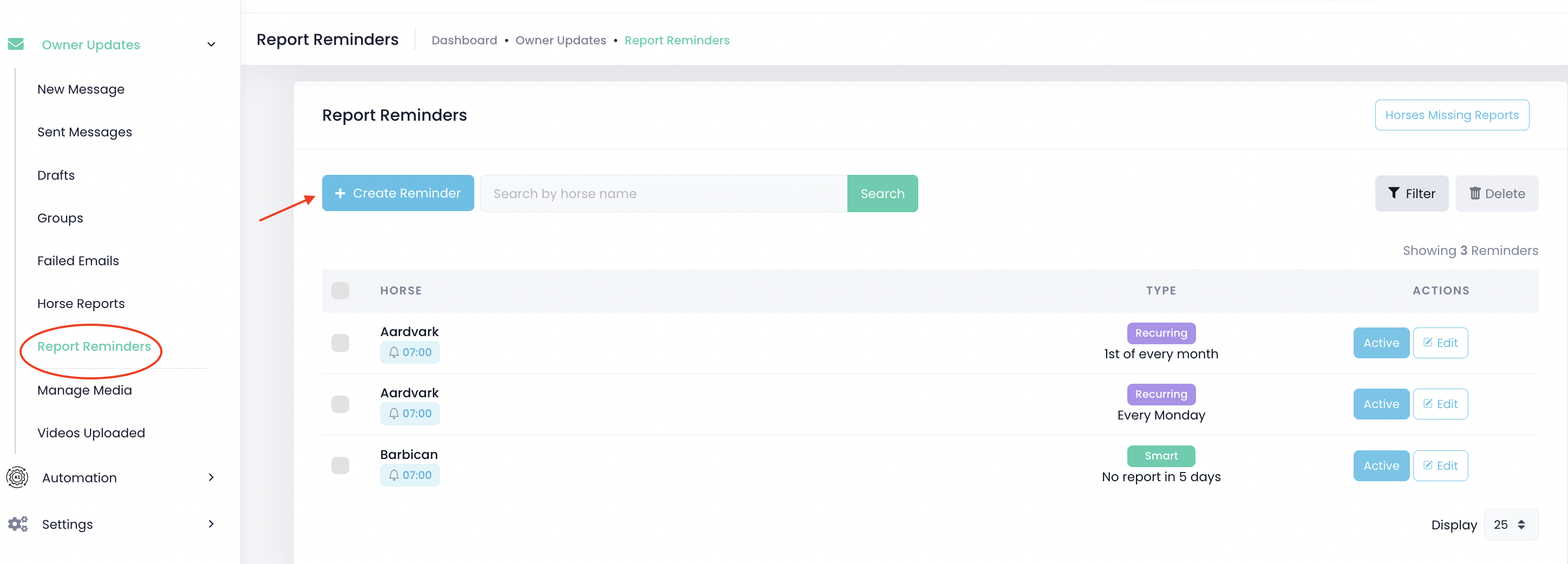Click the funnel icon on Filter
Viewport: 1568px width, 564px height.
click(x=1393, y=193)
